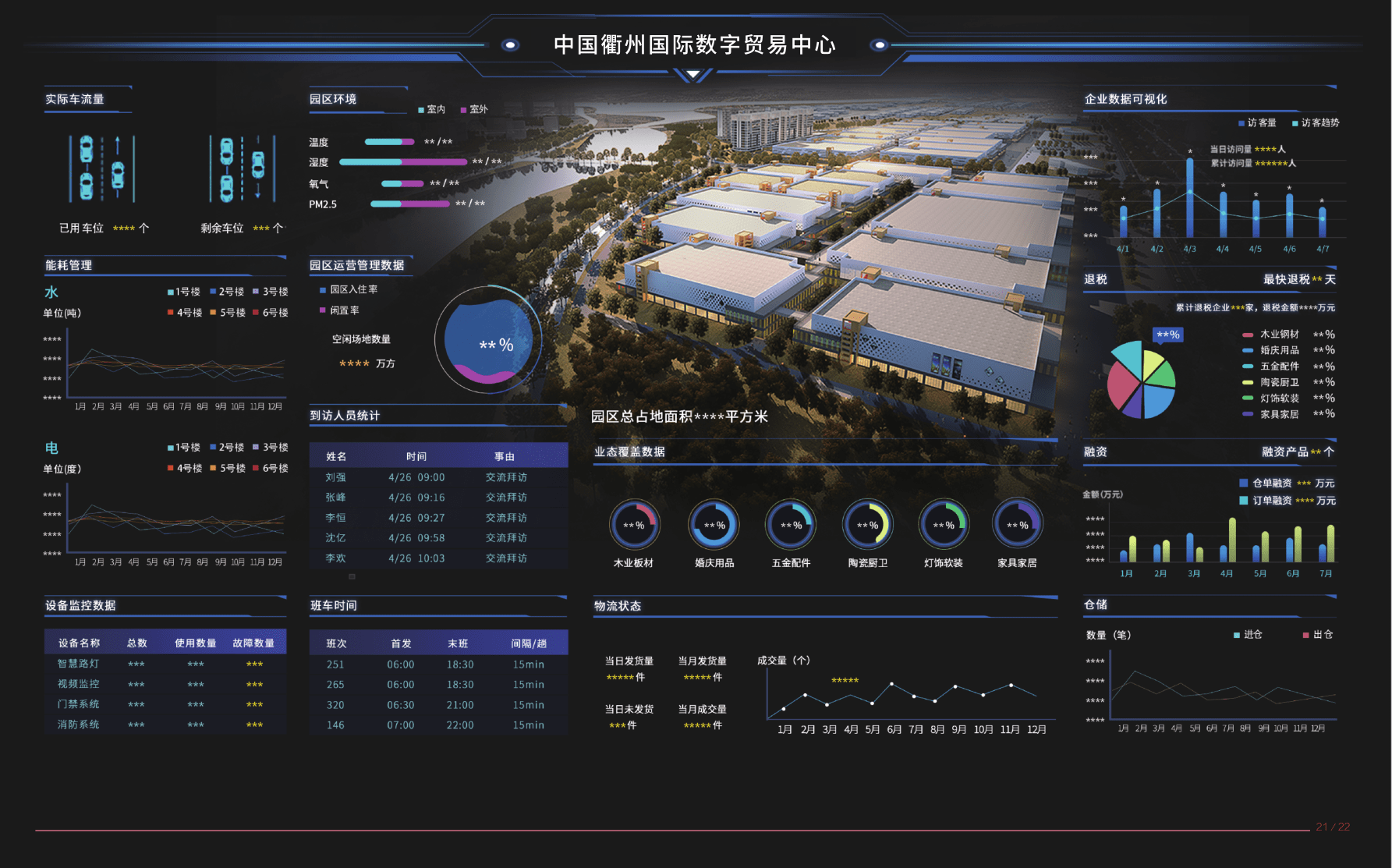
Task: Click the 灯饰软装 circular gauge
Action: pyautogui.click(x=944, y=525)
